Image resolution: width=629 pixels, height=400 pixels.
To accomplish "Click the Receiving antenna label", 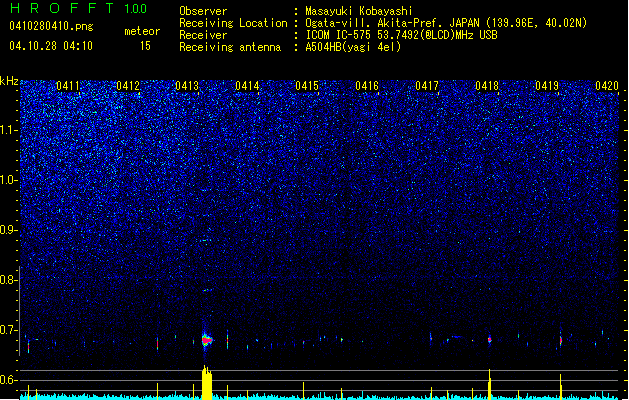I will [230, 47].
